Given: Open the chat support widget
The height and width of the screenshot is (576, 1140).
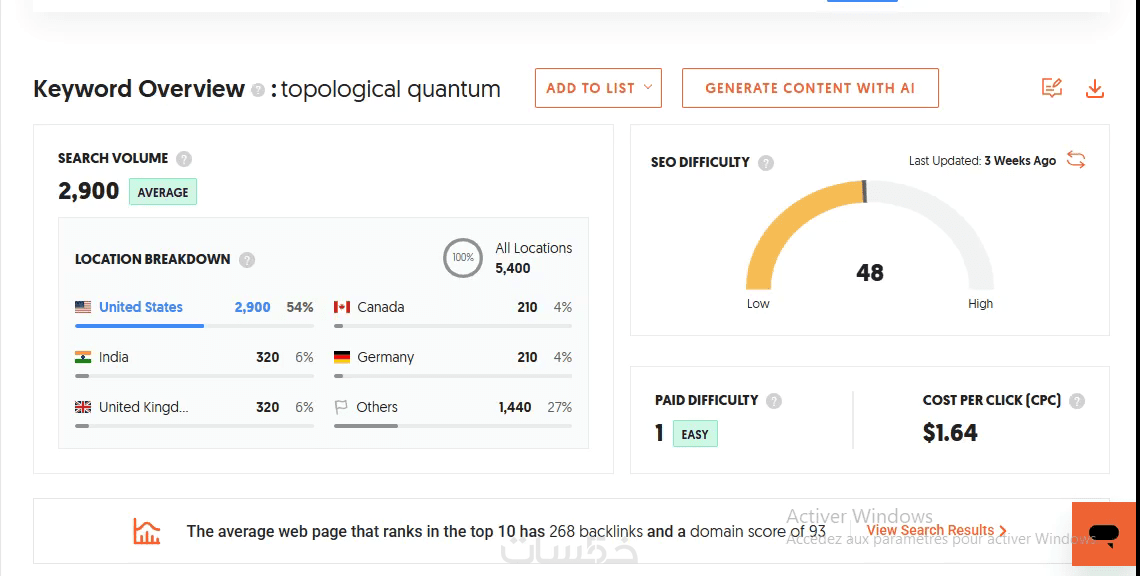Looking at the screenshot, I should (x=1104, y=533).
